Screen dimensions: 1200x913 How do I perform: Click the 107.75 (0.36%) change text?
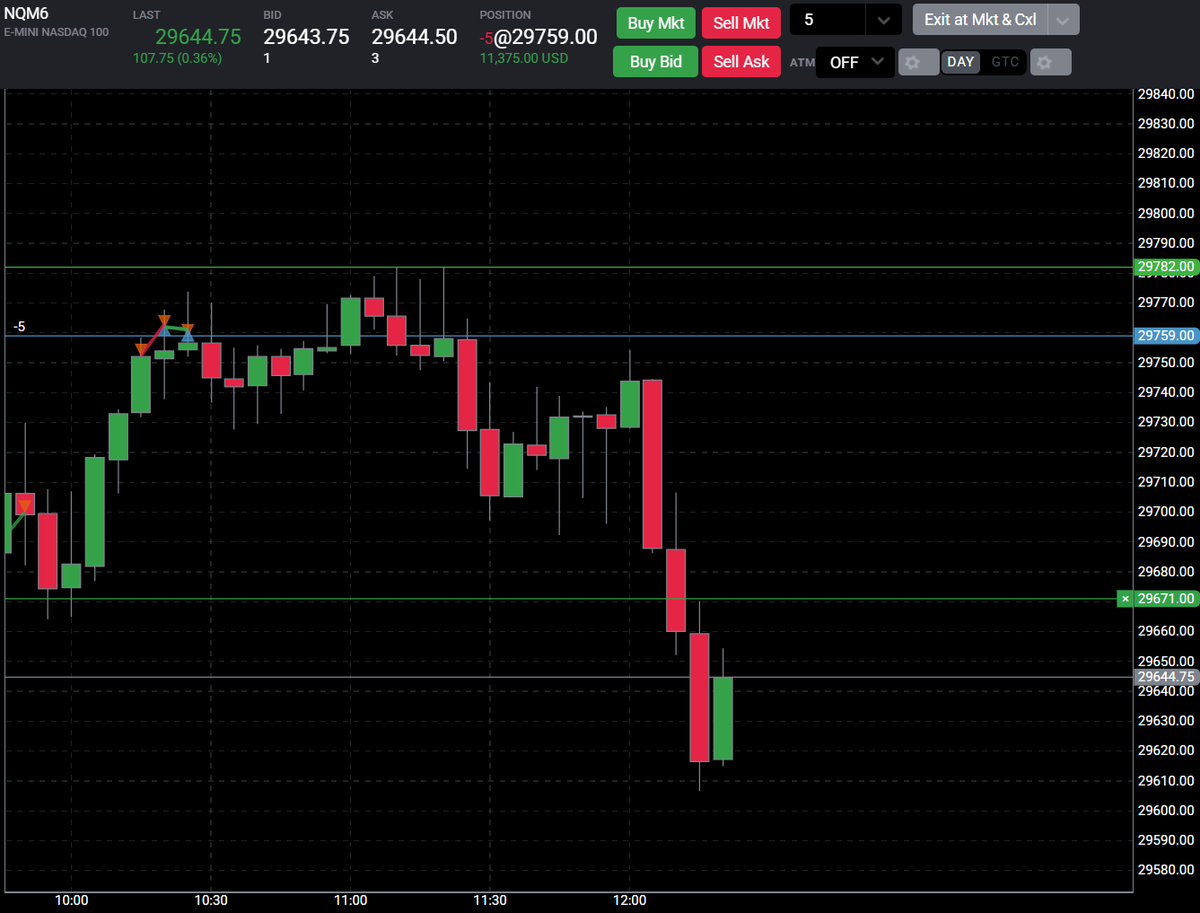[x=177, y=59]
